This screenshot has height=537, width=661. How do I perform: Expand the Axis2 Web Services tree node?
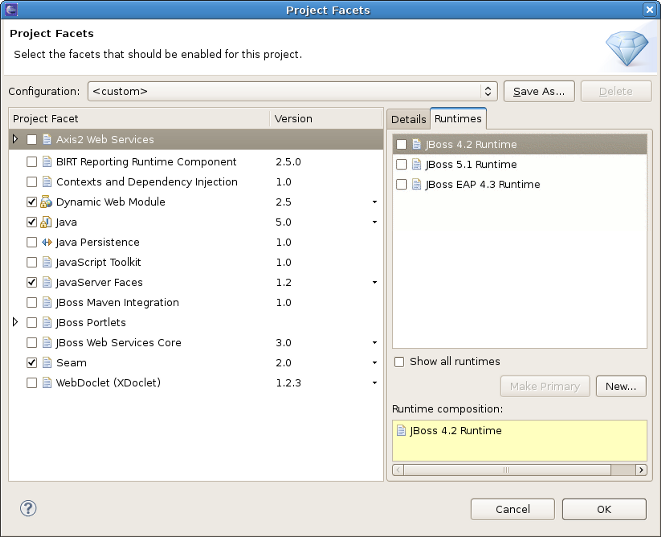(x=16, y=140)
